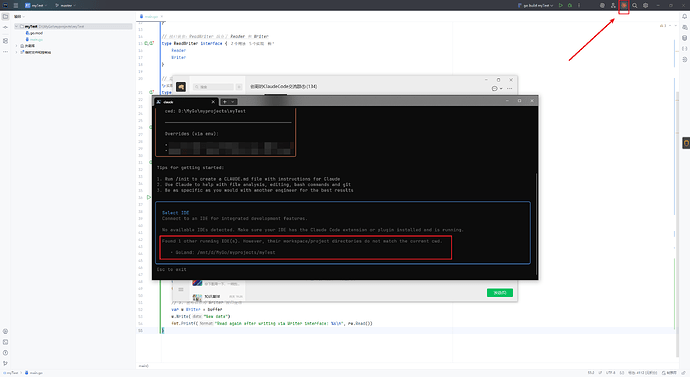The width and height of the screenshot is (690, 377).
Task: Show more tool windows (three dots) in left sidebar
Action: pyautogui.click(x=5, y=51)
